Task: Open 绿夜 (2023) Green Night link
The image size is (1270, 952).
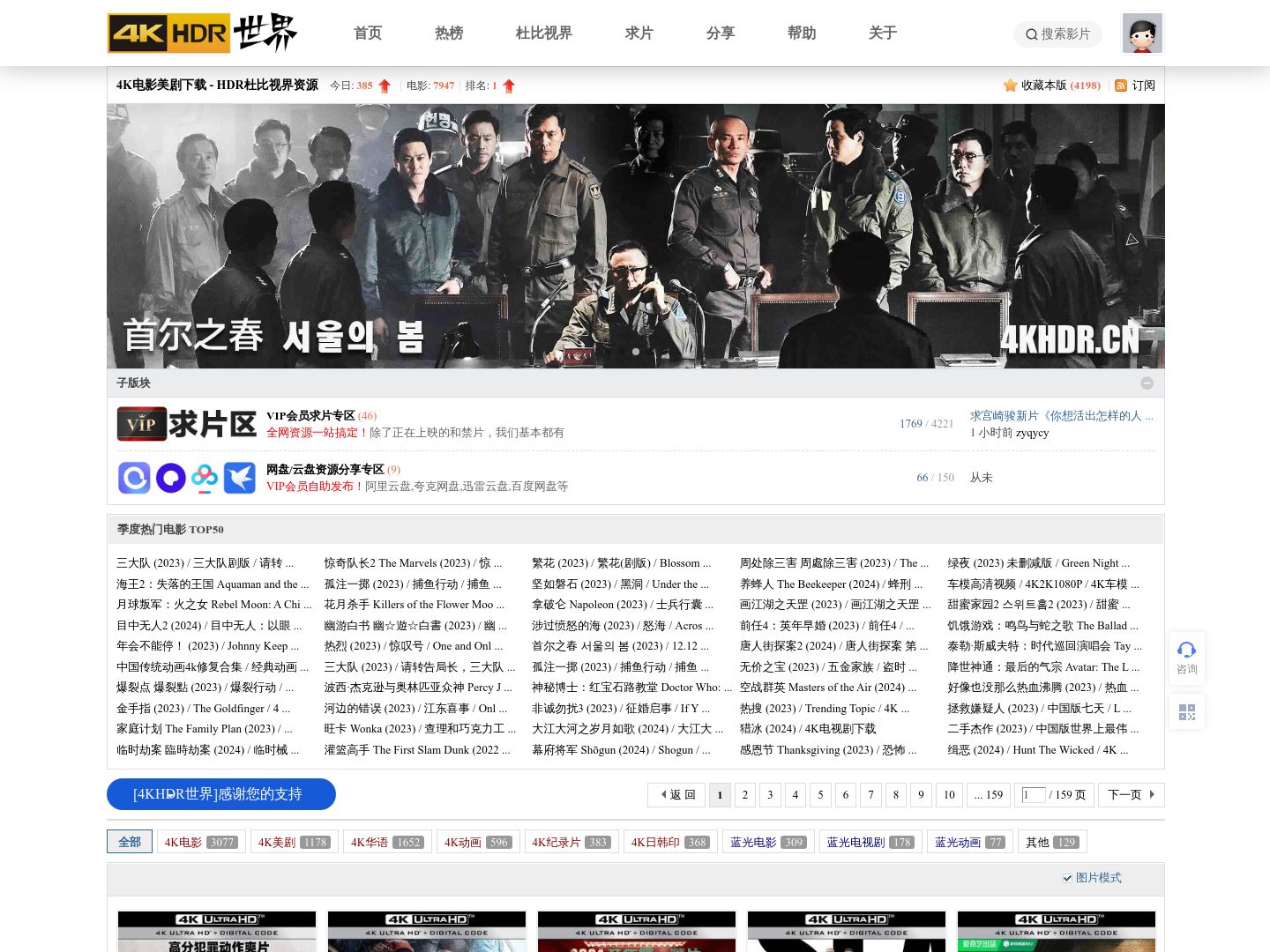Action: click(1038, 563)
